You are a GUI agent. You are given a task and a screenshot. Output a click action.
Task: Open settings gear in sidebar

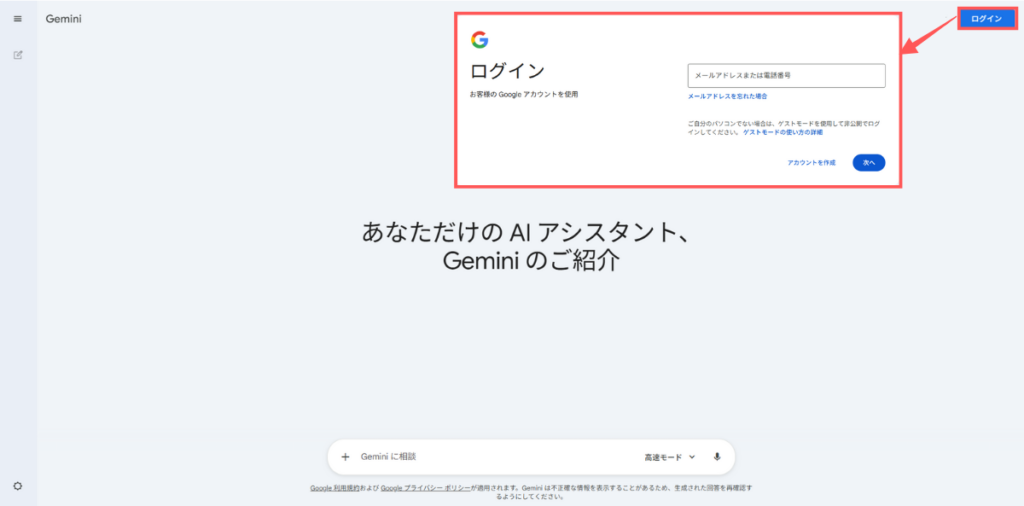18,486
